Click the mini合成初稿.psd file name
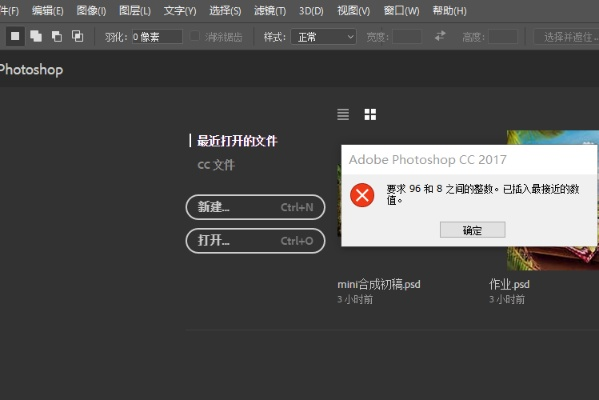 tap(379, 285)
